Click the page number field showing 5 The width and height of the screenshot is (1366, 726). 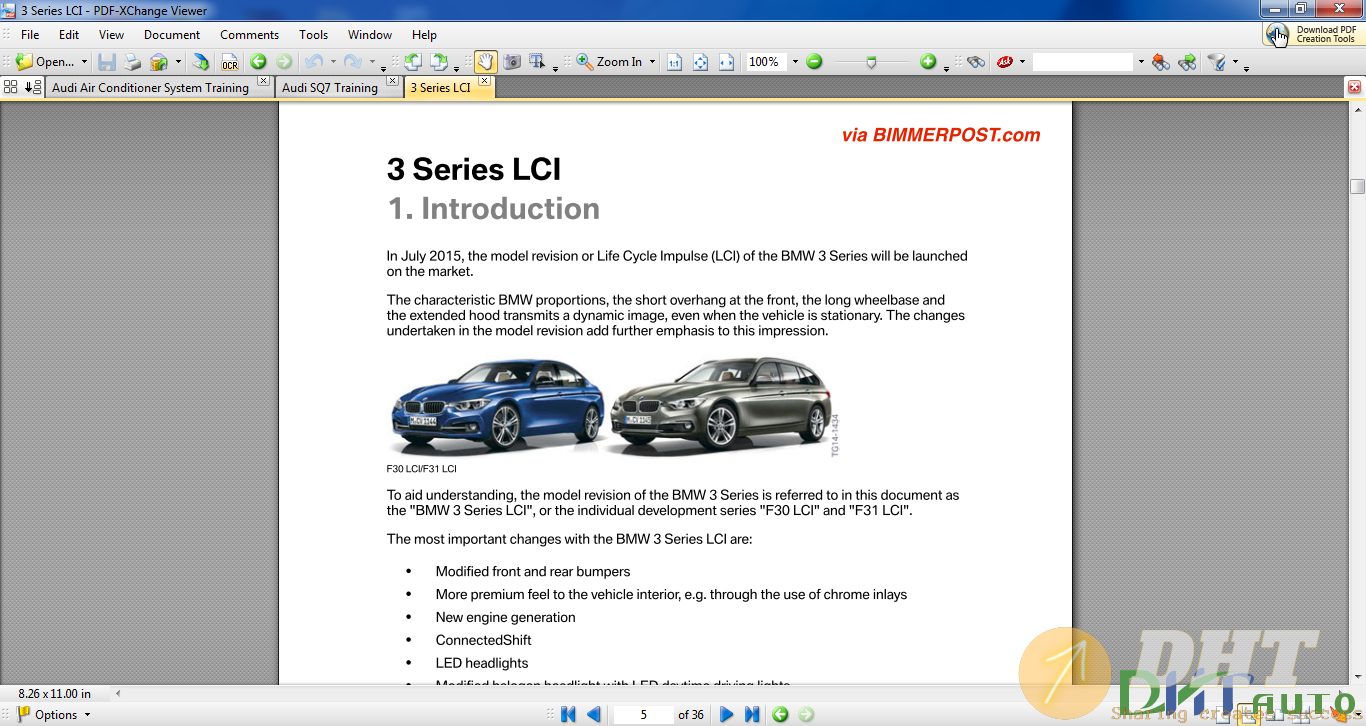coord(643,714)
